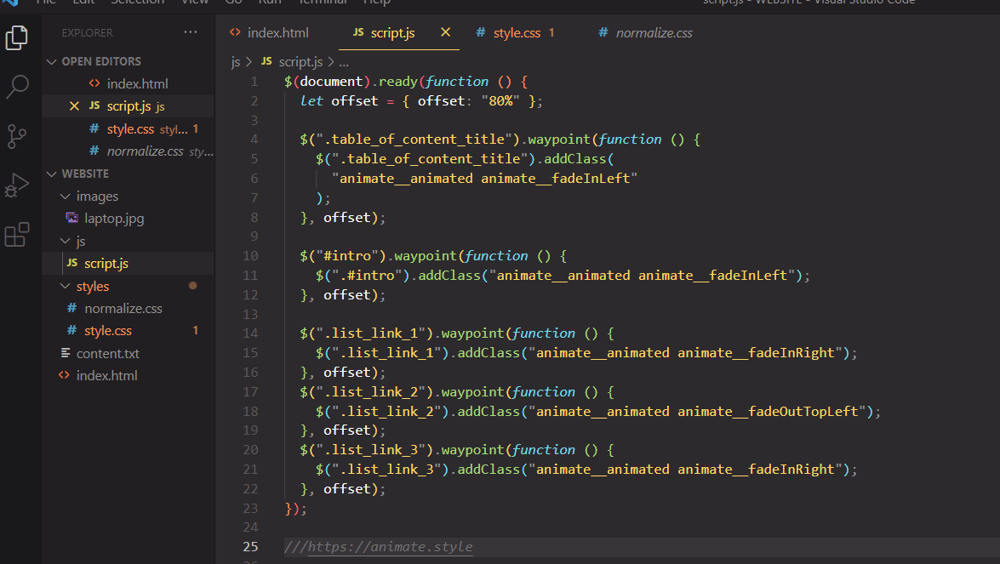Open the Explorer view in activity bar

tap(17, 38)
